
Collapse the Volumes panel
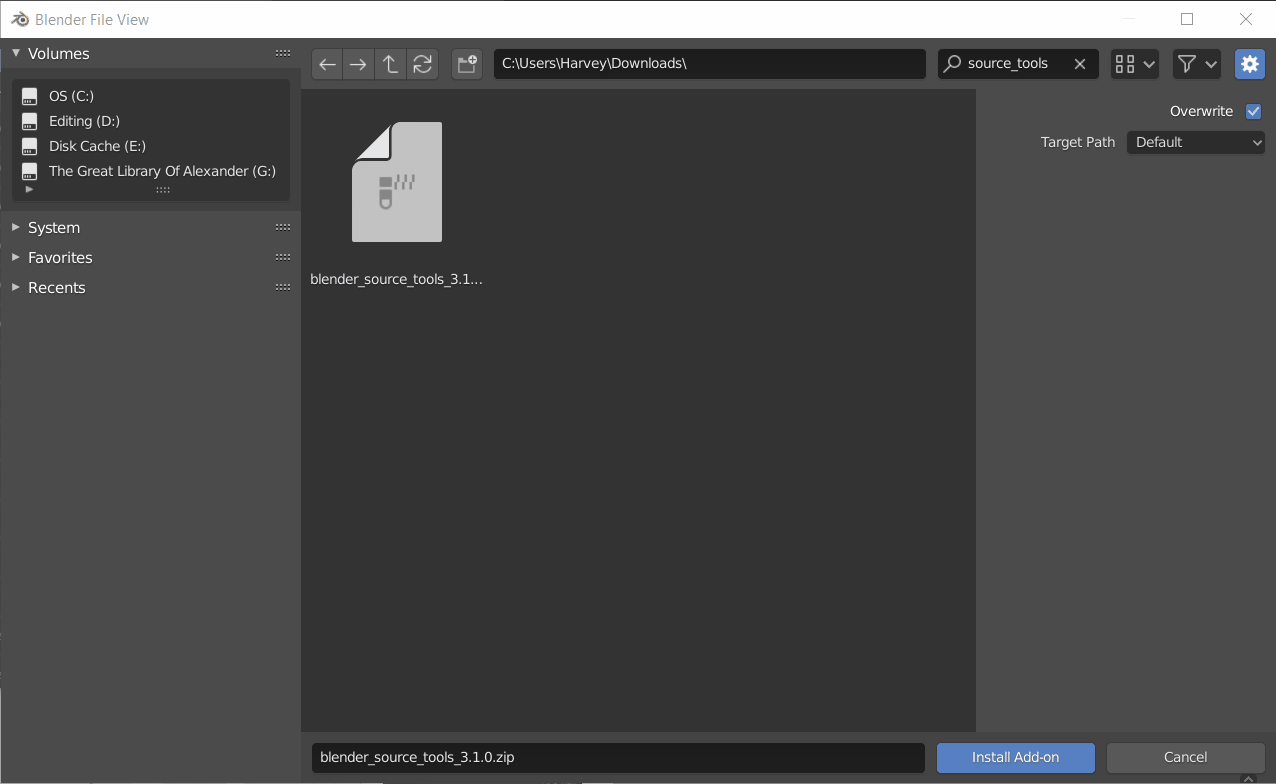tap(16, 53)
